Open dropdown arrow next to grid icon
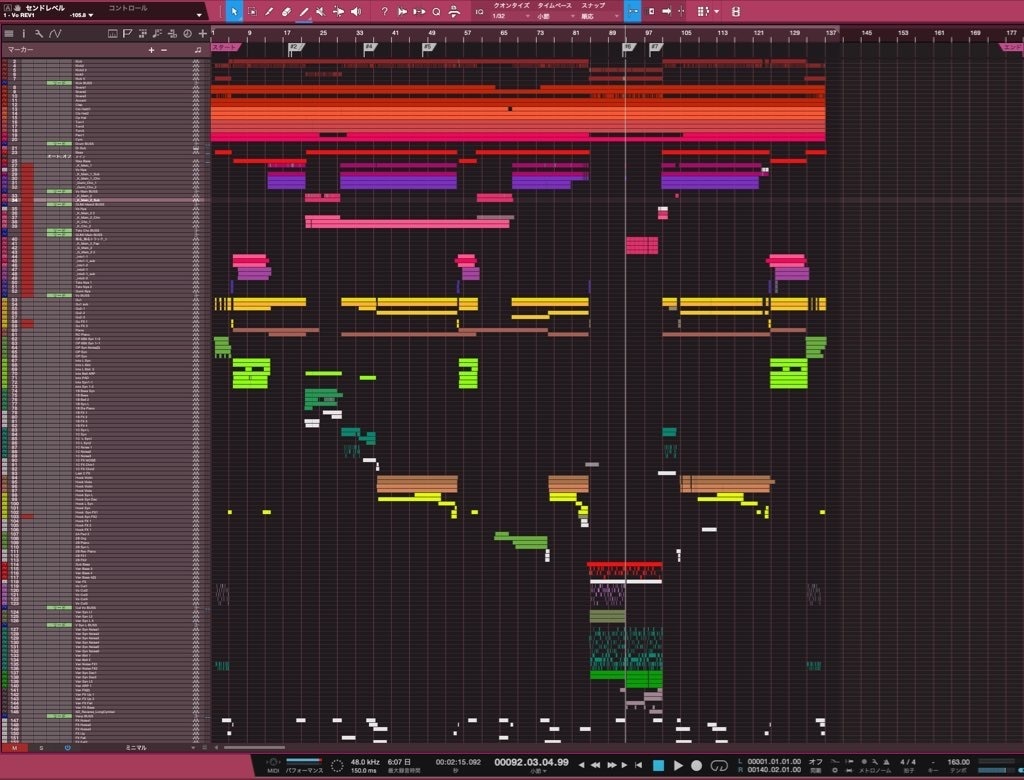This screenshot has height=780, width=1024. pyautogui.click(x=716, y=11)
